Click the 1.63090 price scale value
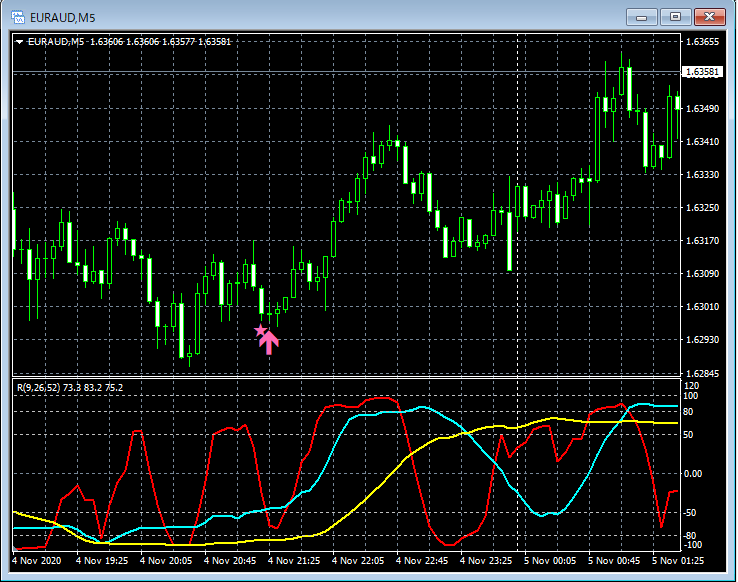Image resolution: width=738 pixels, height=582 pixels. click(x=702, y=273)
